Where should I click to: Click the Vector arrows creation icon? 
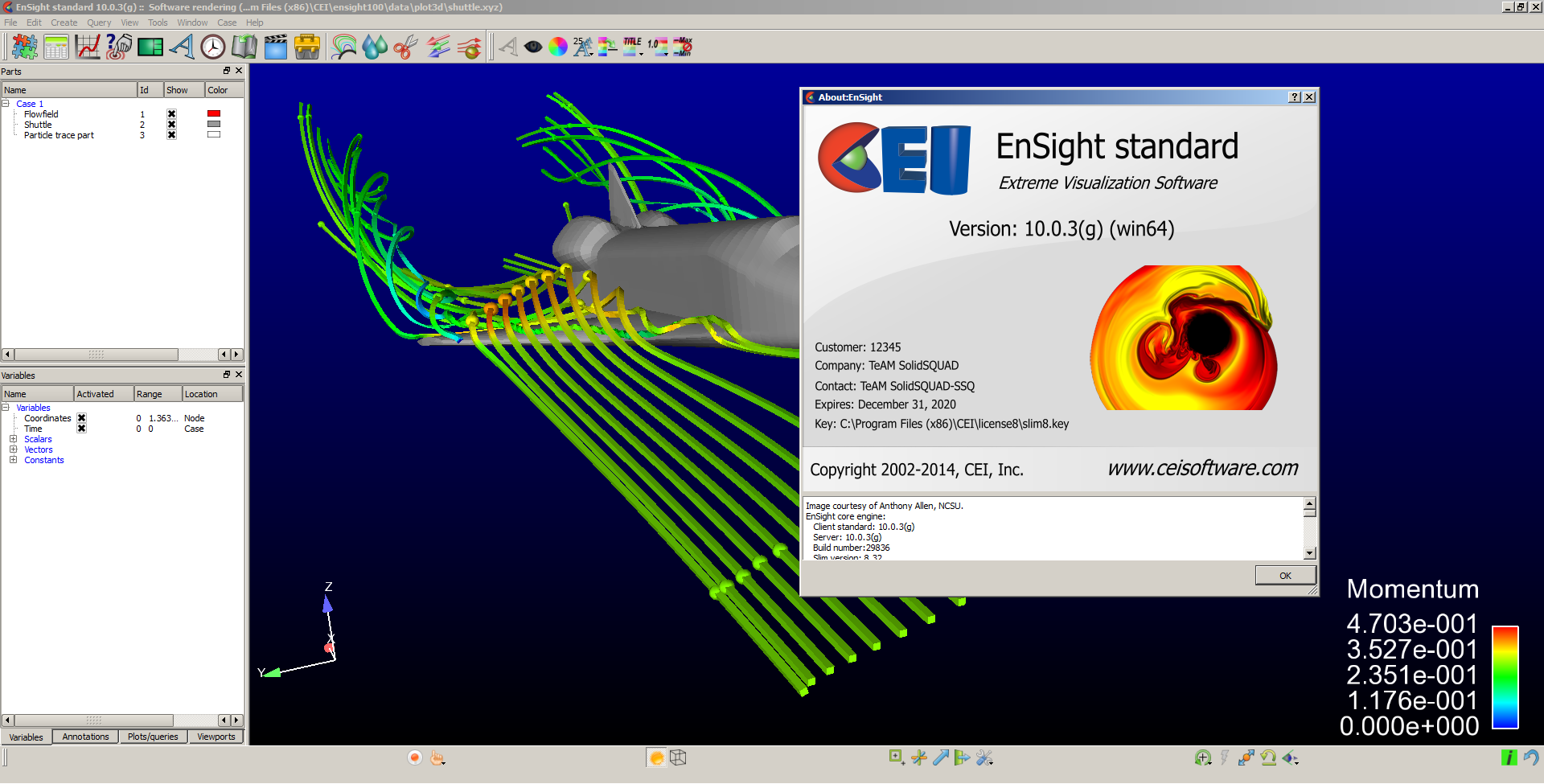click(438, 47)
